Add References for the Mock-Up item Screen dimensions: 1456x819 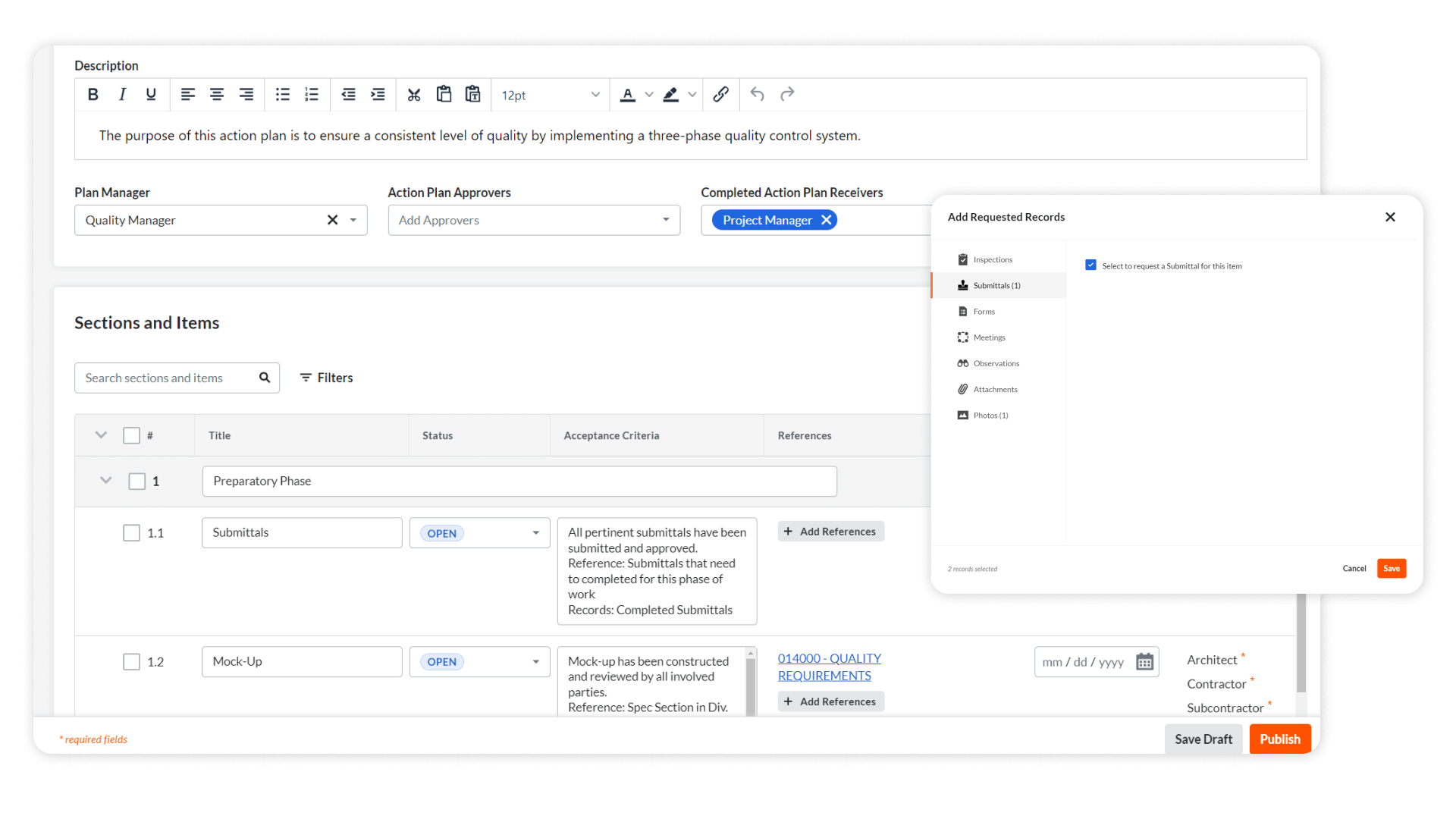(831, 701)
